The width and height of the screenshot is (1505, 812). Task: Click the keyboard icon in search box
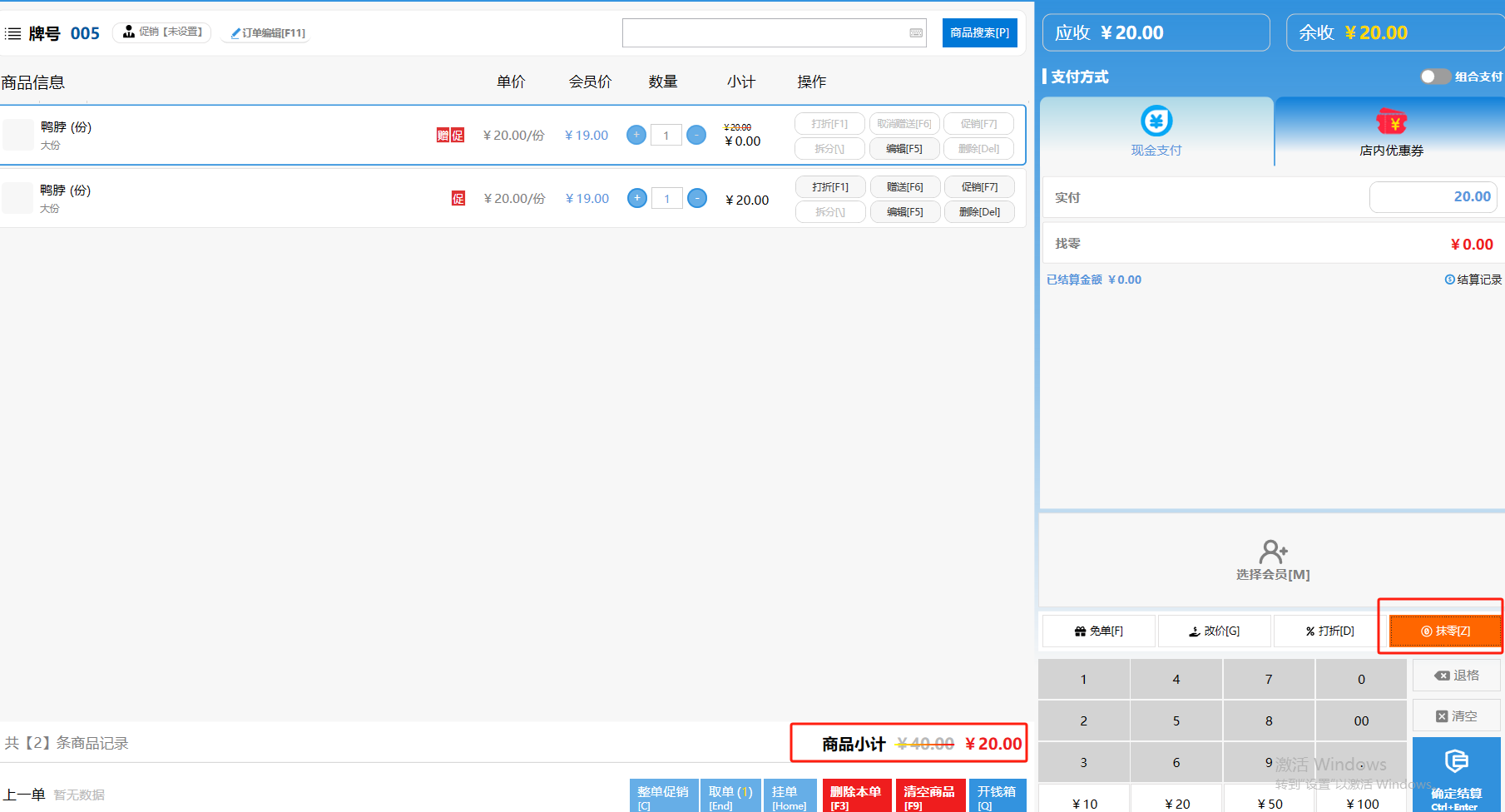[x=916, y=33]
